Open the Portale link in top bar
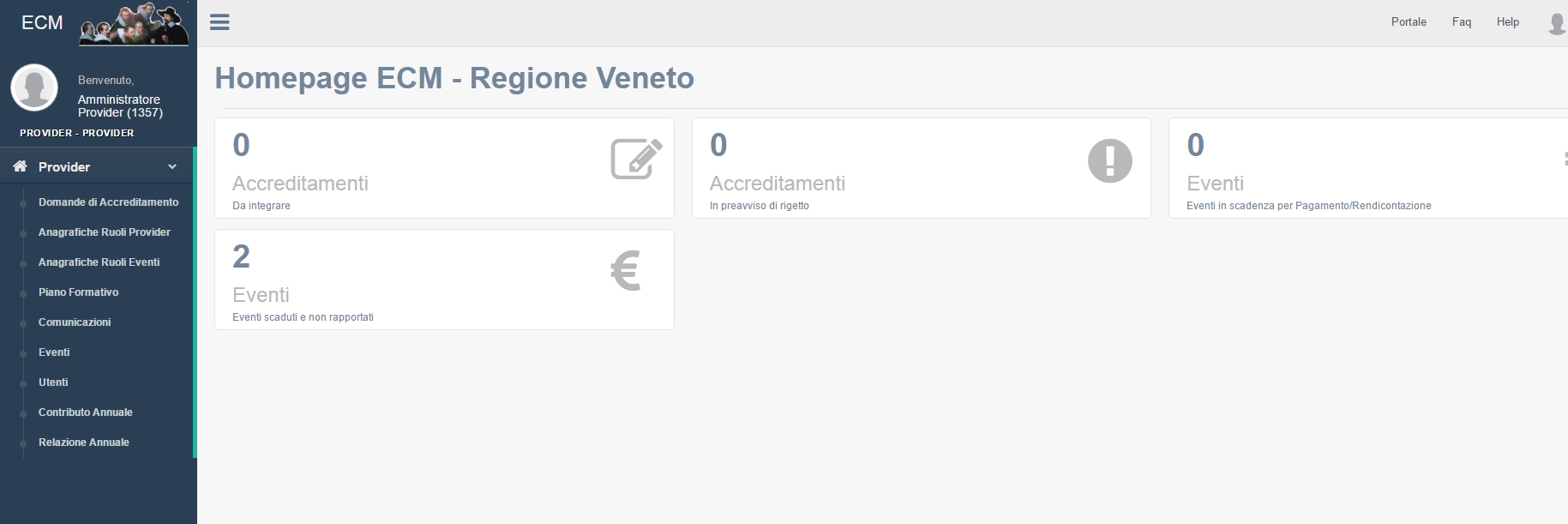The height and width of the screenshot is (524, 1568). pyautogui.click(x=1409, y=22)
